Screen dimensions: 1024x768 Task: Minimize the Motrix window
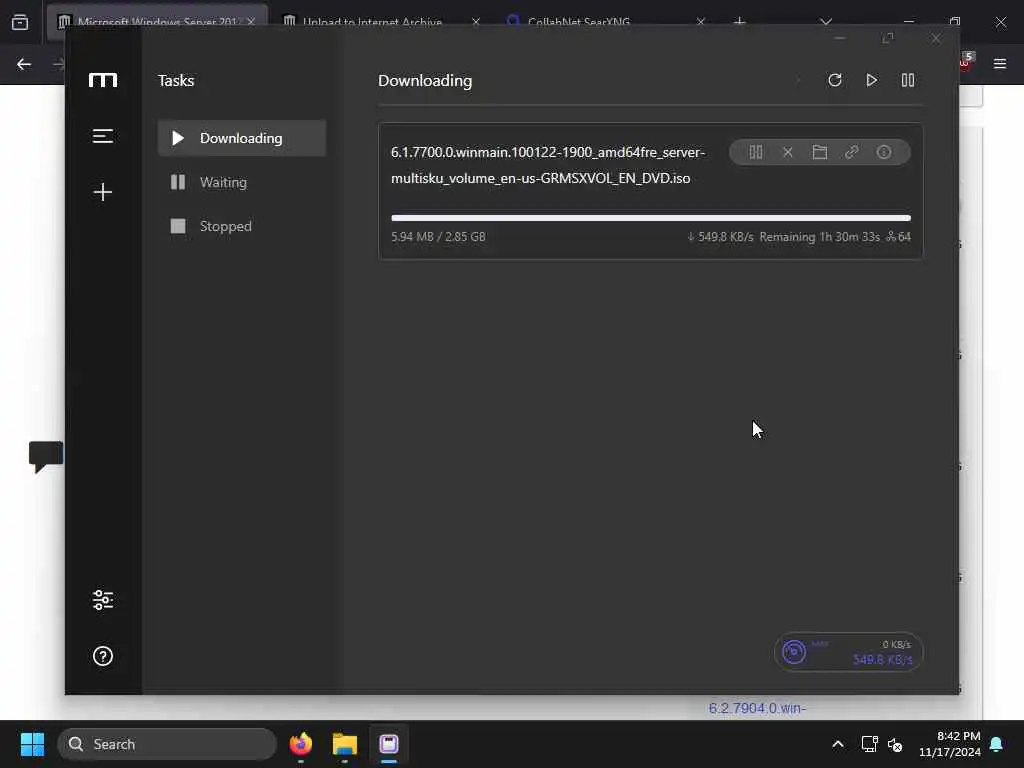click(x=840, y=39)
